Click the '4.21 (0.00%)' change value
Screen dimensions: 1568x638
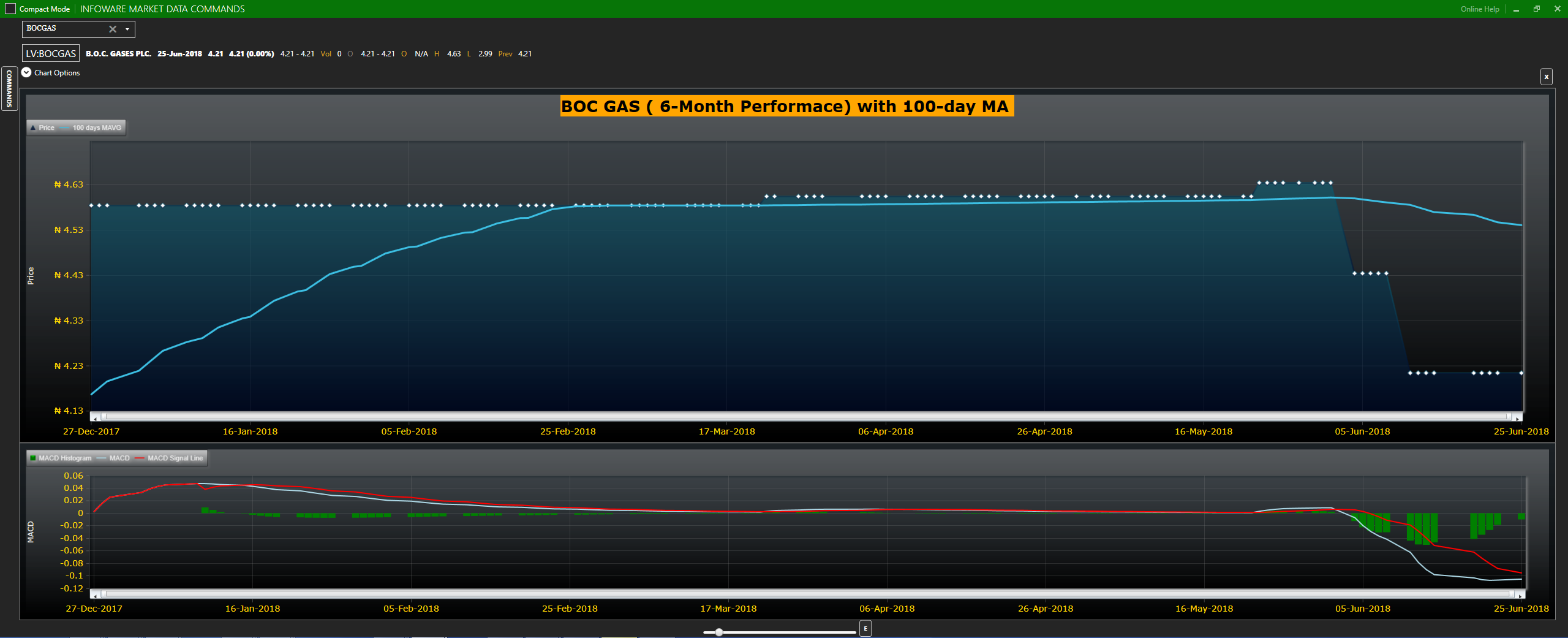point(251,54)
